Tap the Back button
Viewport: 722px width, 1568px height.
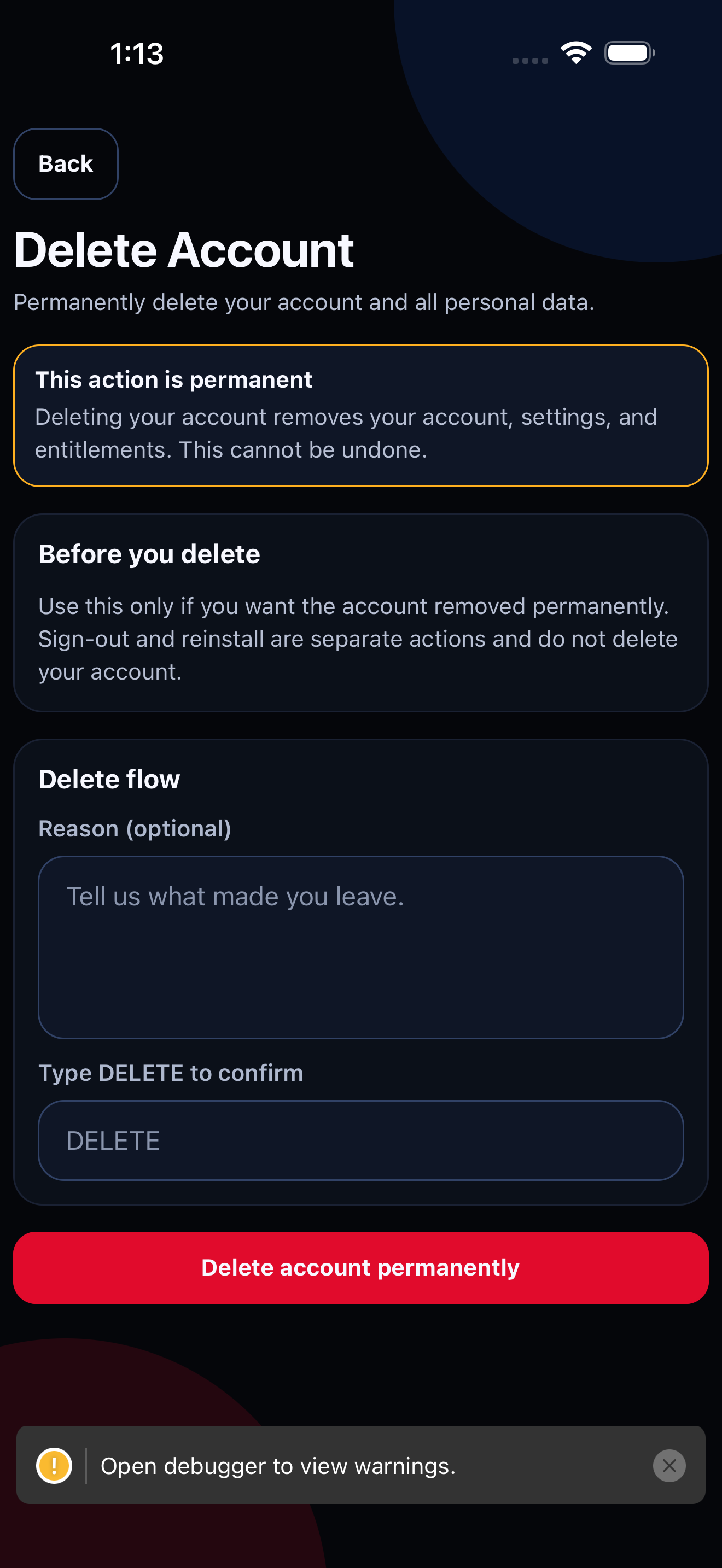[x=65, y=163]
